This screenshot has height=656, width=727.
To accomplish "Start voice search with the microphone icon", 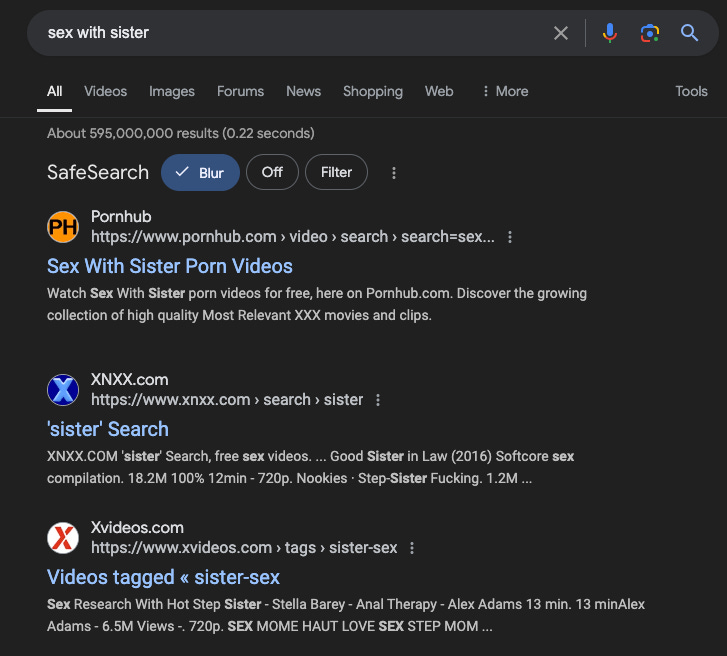I will pyautogui.click(x=610, y=33).
